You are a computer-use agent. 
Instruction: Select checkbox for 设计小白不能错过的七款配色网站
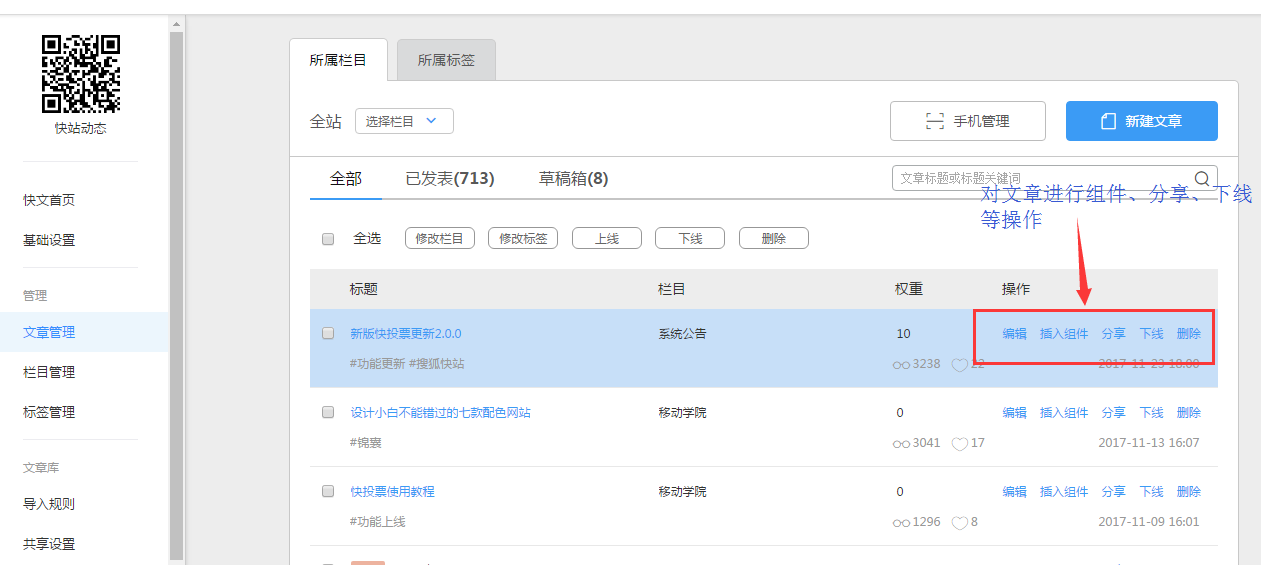pos(328,413)
